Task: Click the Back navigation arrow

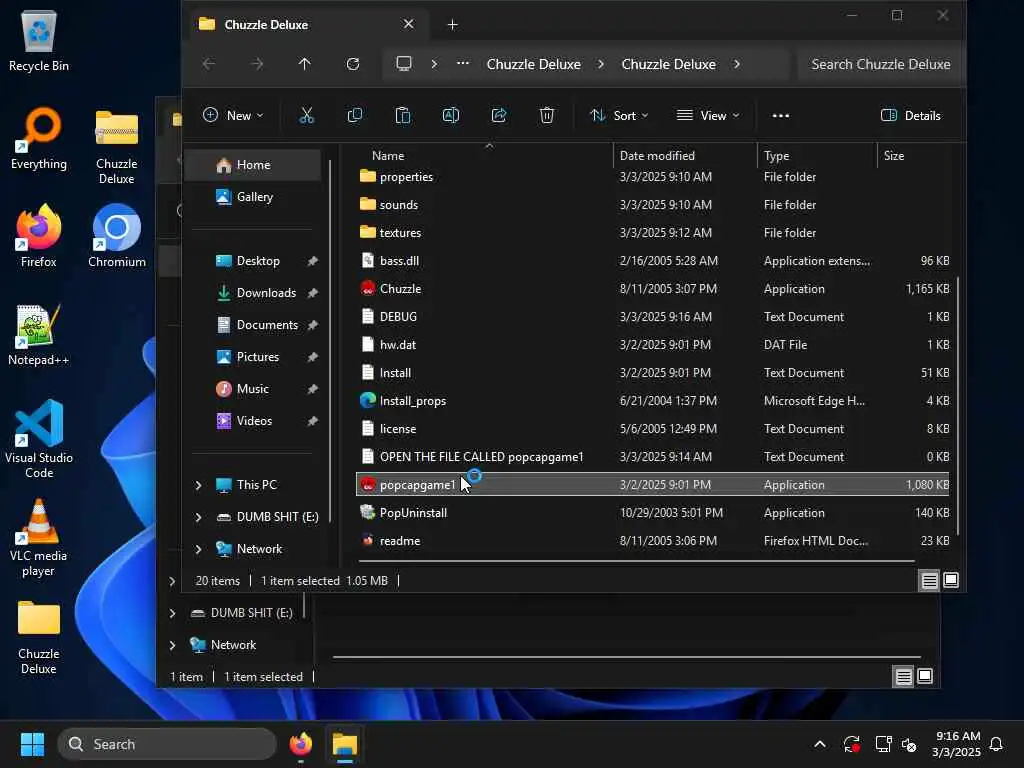Action: click(209, 64)
